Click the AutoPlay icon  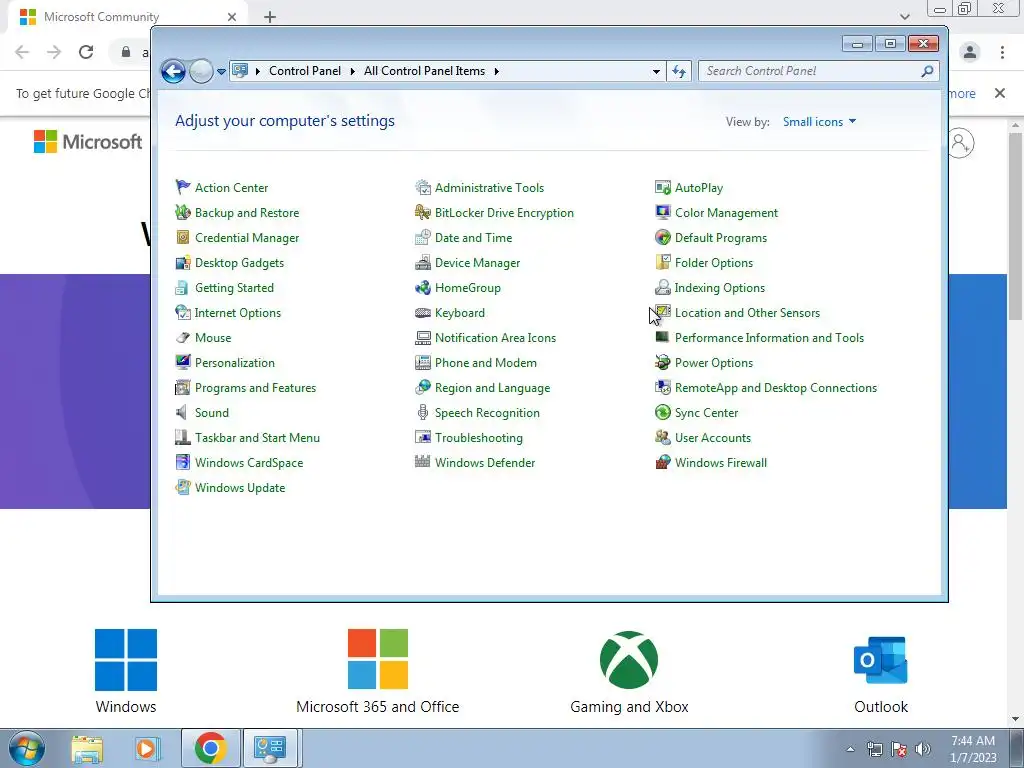click(x=663, y=187)
